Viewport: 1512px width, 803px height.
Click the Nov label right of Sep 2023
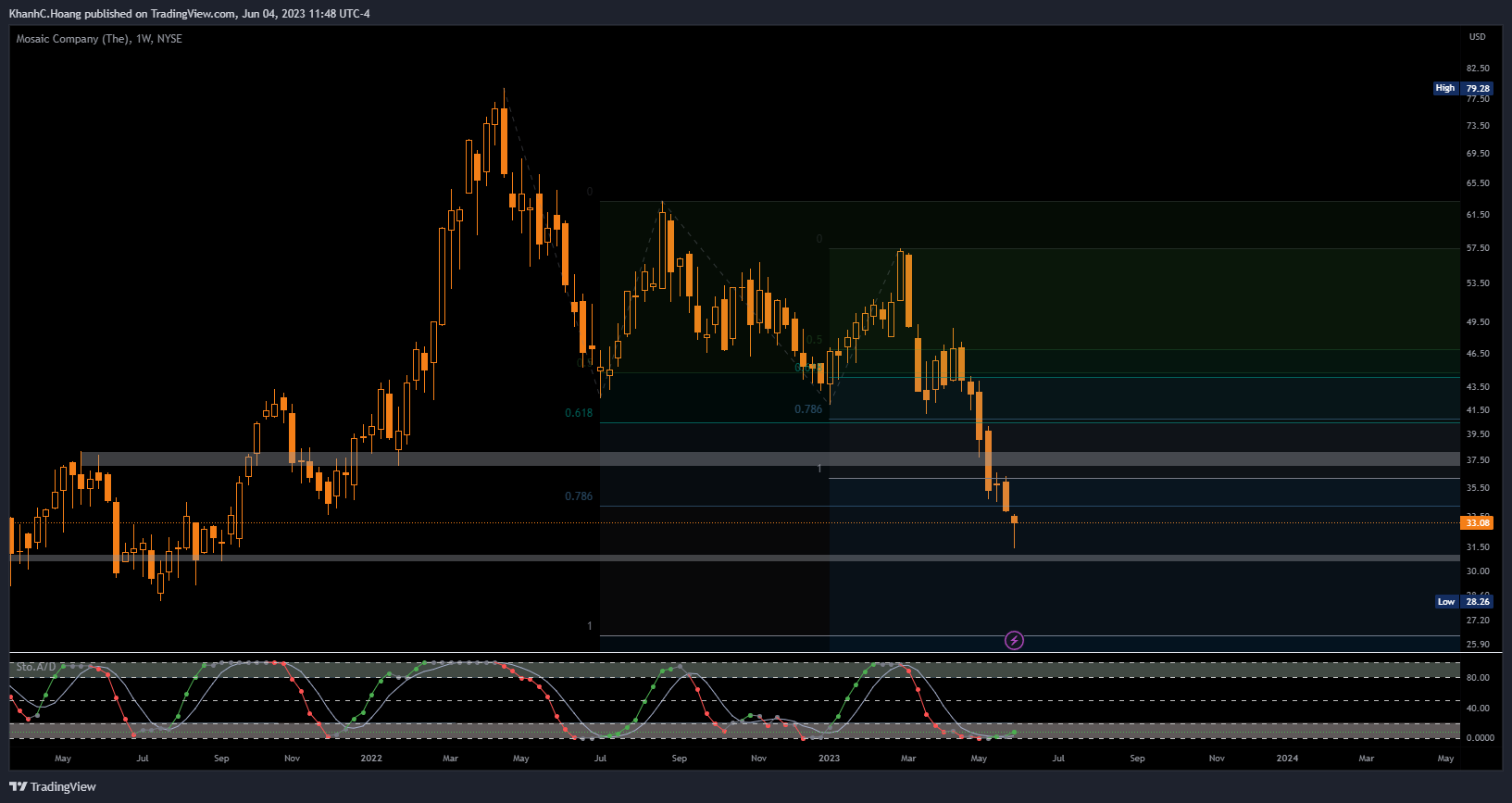(x=1217, y=758)
